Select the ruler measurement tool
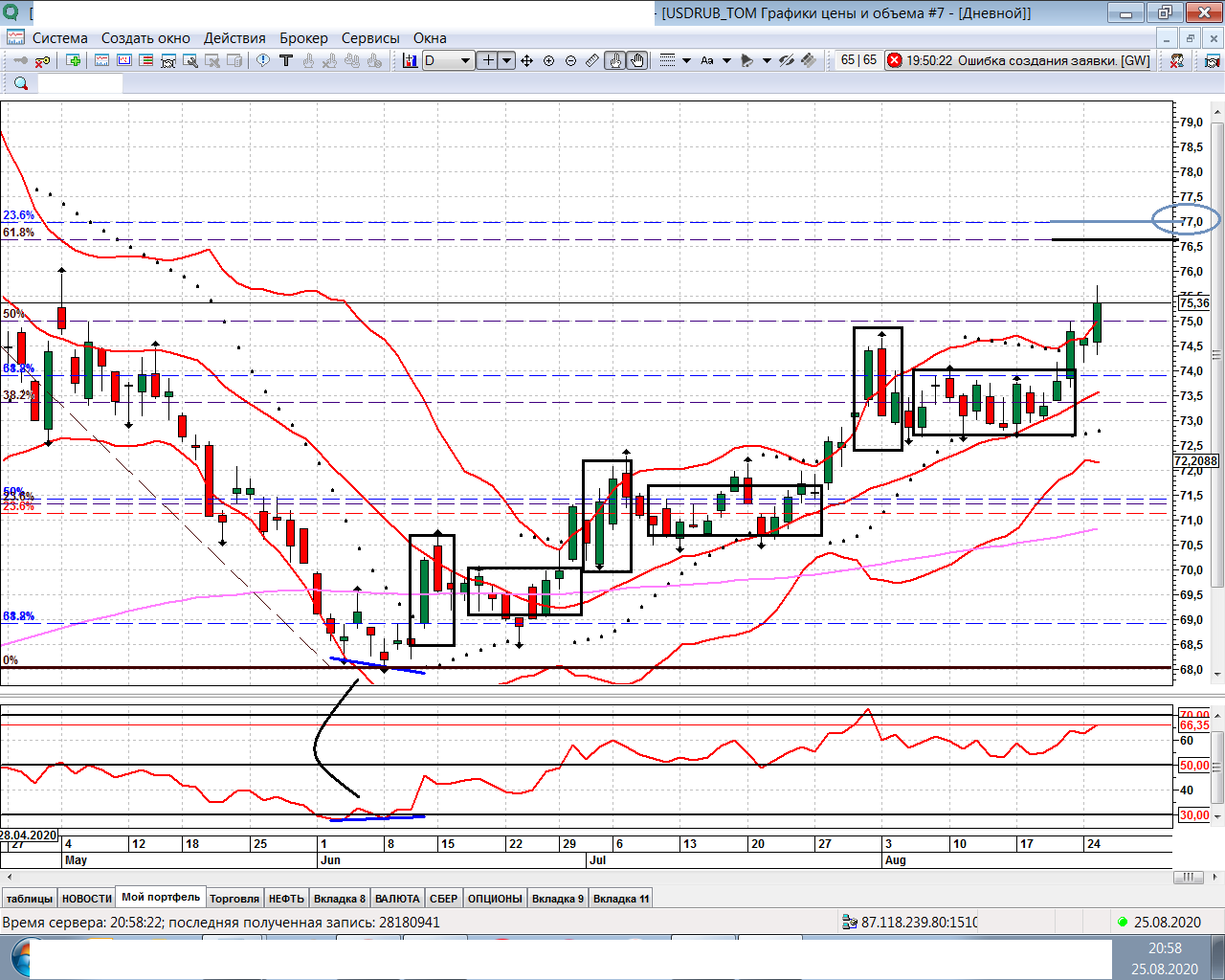 [x=592, y=60]
